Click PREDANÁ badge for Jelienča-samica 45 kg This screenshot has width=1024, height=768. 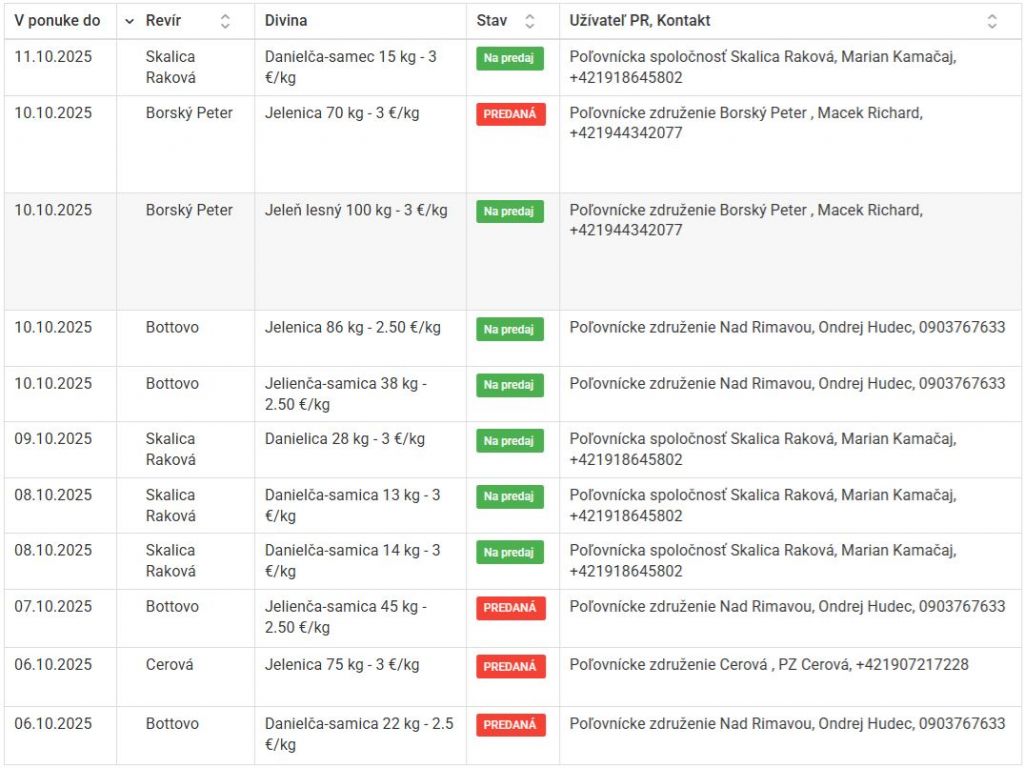tap(510, 608)
